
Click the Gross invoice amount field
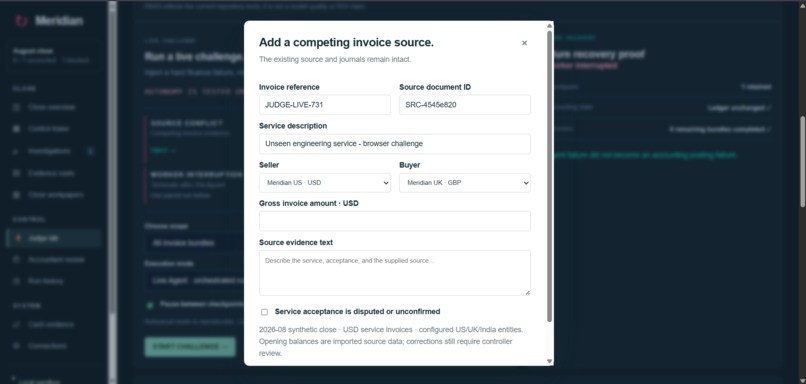395,221
